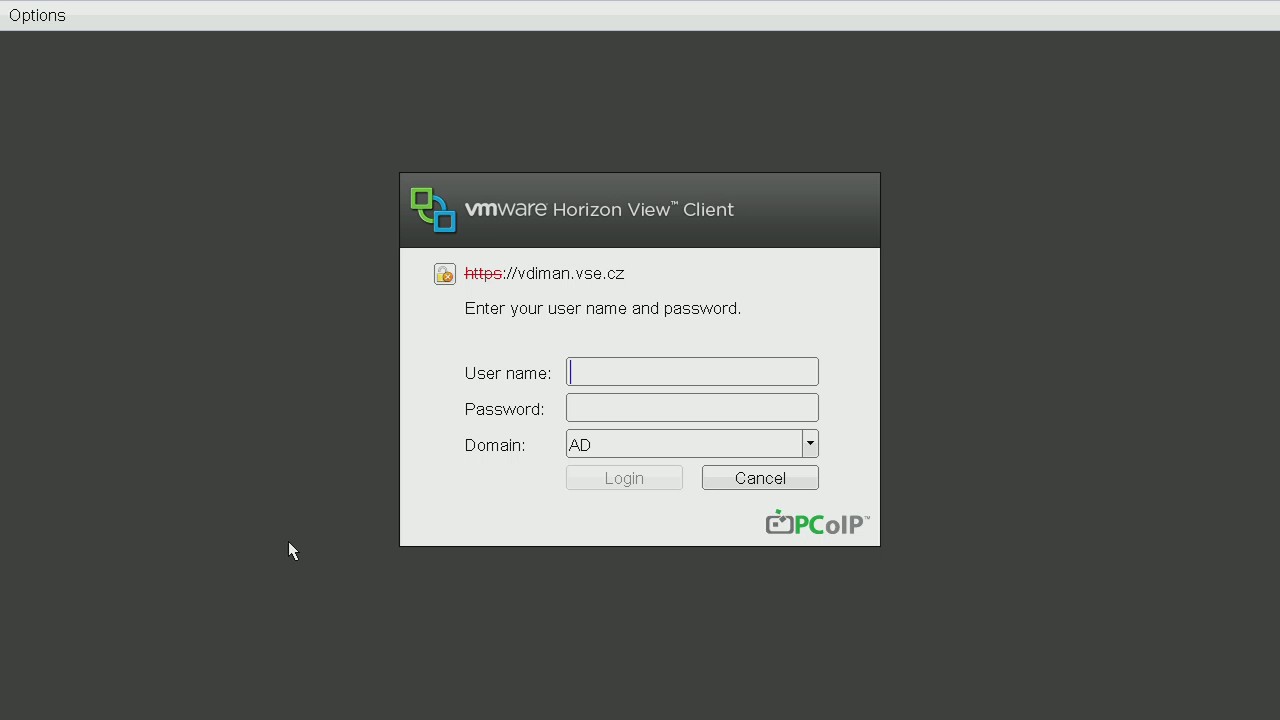
Task: Focus the Password input field
Action: (x=692, y=408)
